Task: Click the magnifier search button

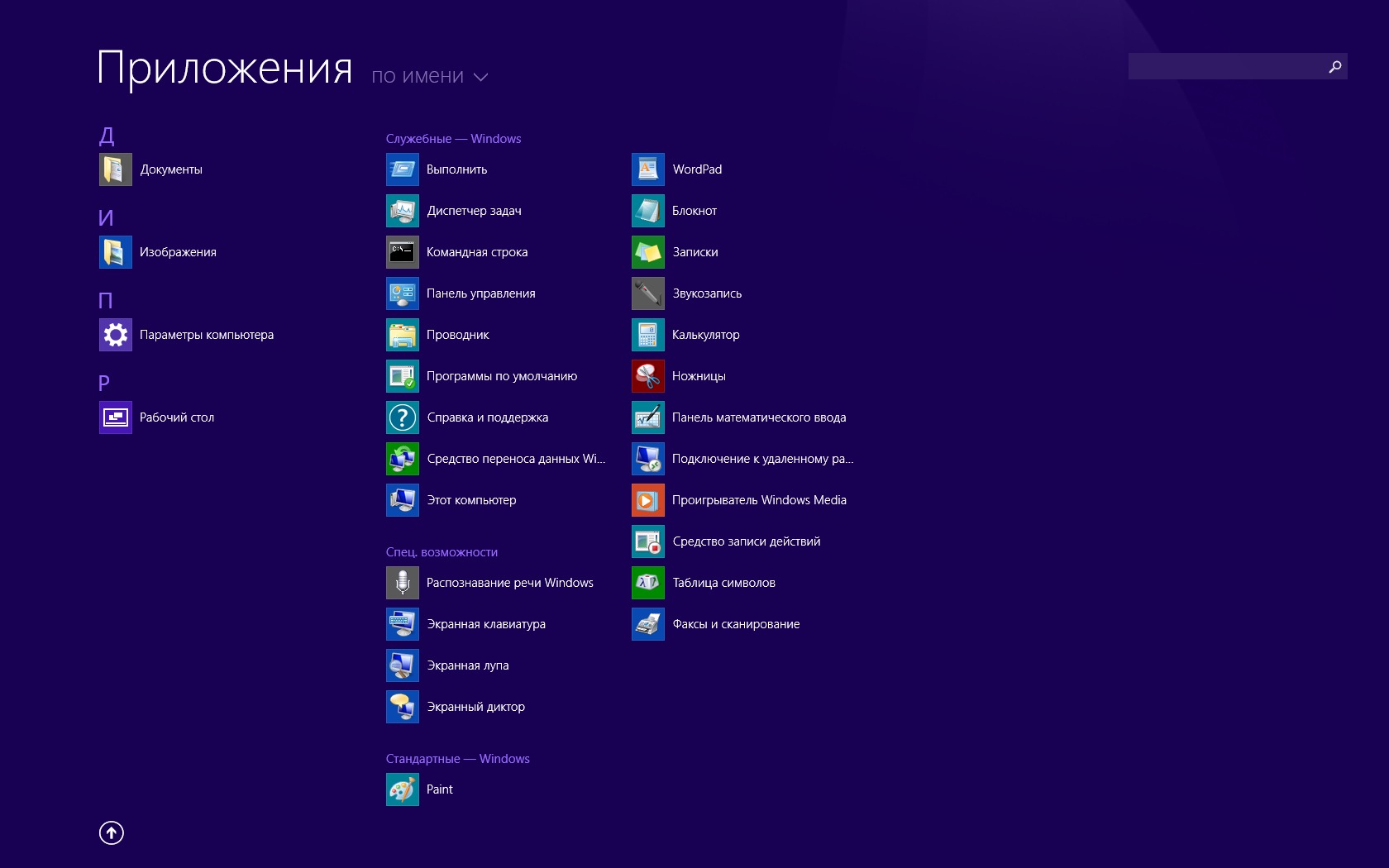Action: click(x=1334, y=67)
